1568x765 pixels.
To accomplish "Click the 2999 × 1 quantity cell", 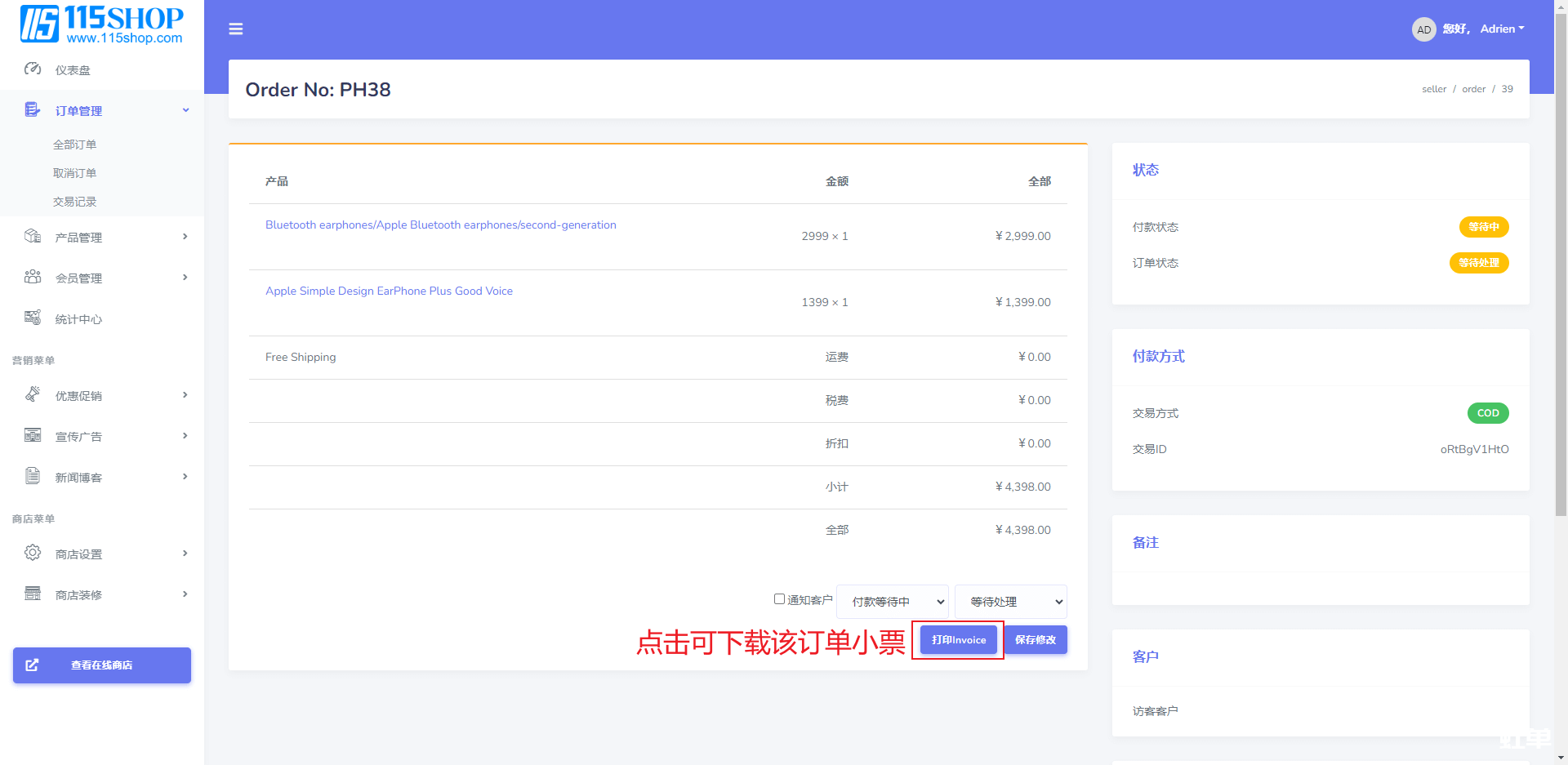I will click(825, 237).
